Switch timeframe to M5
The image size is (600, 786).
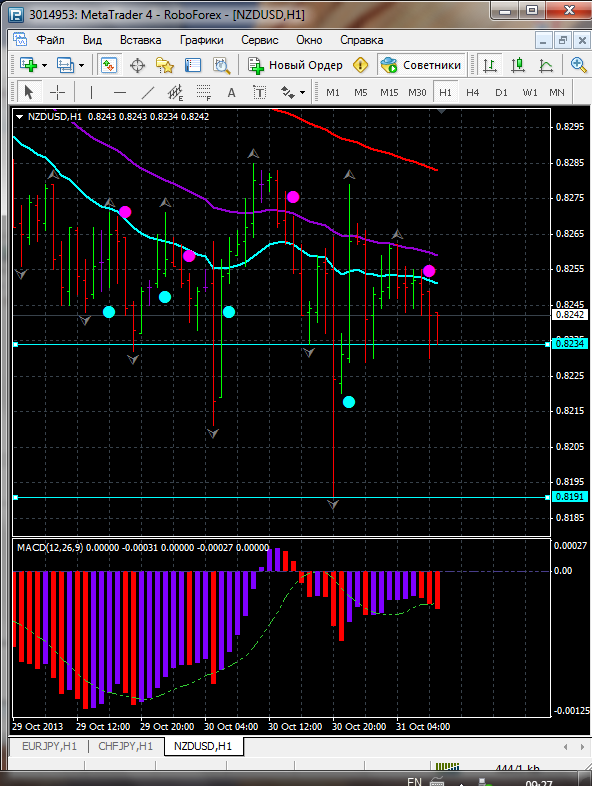361,93
